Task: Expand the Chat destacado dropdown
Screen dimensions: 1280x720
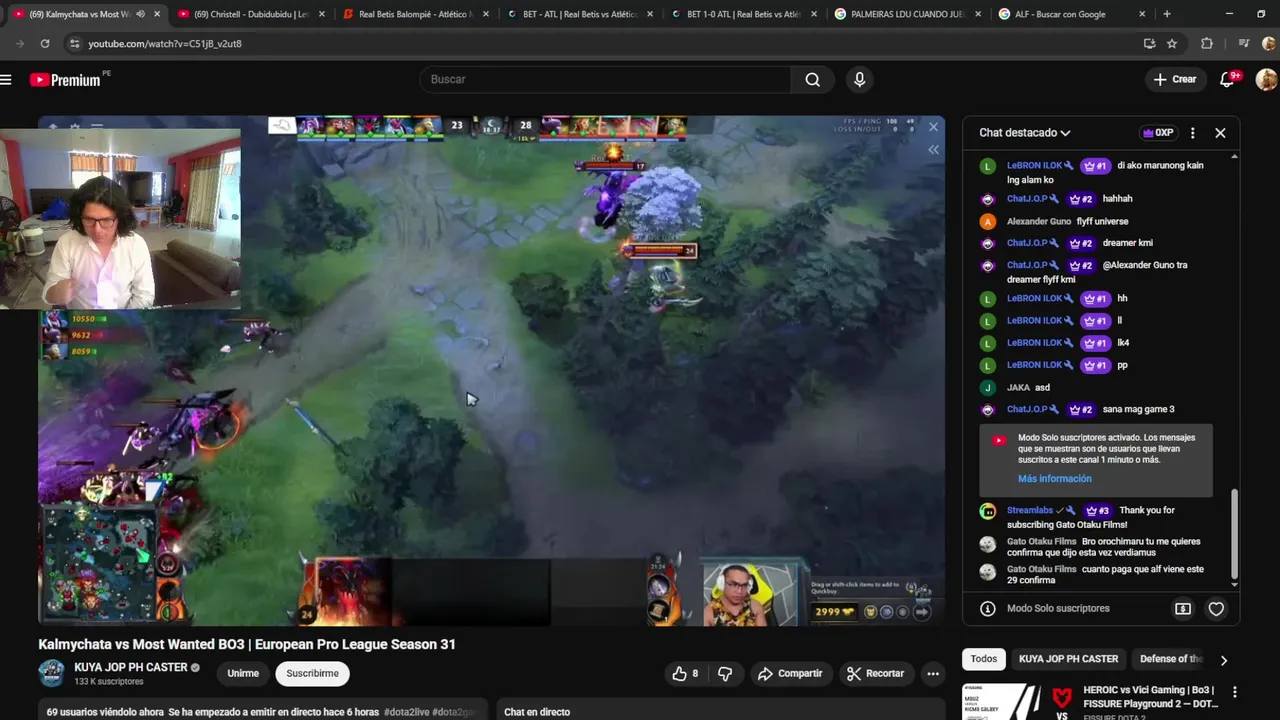Action: pyautogui.click(x=1025, y=133)
